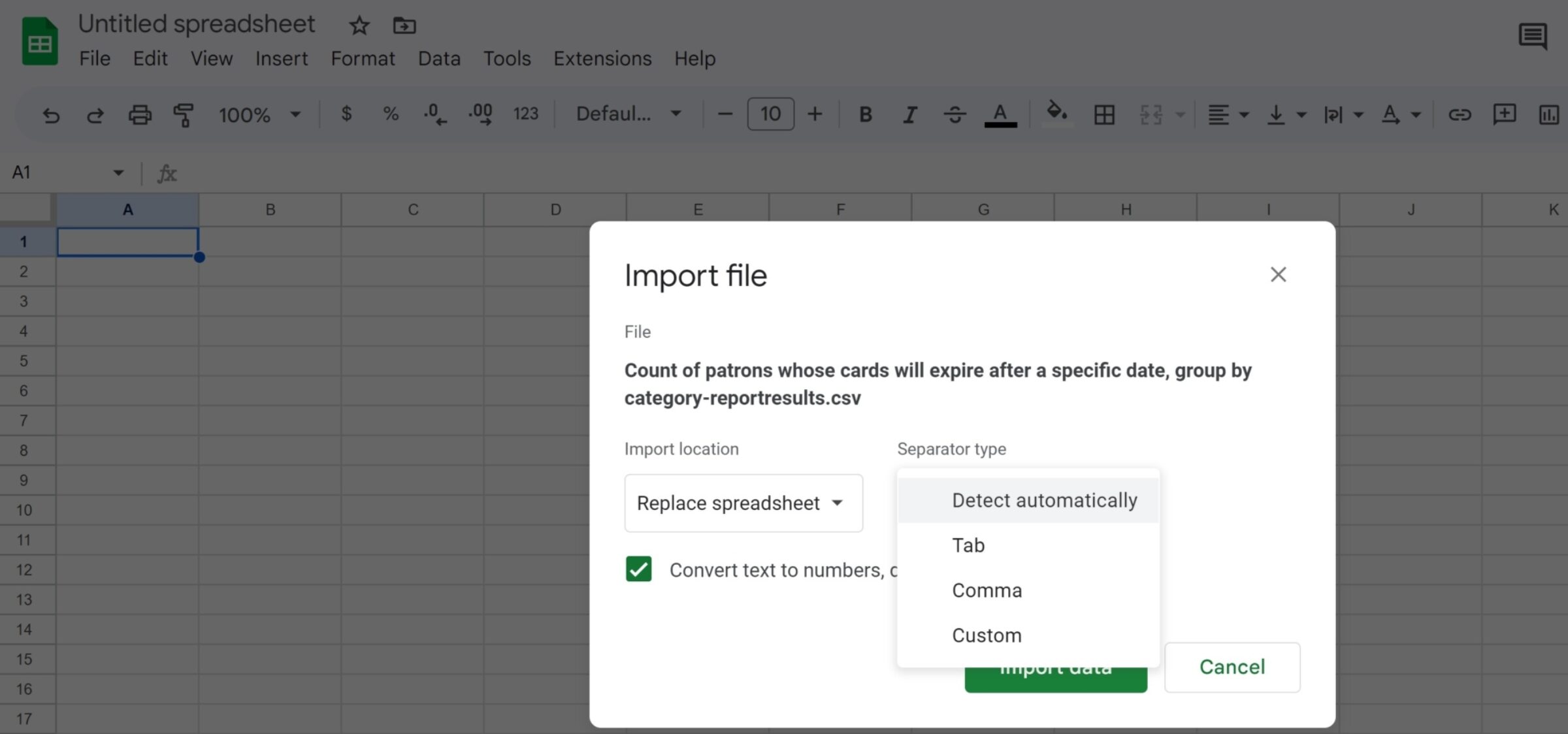The image size is (1568, 734).
Task: Click the undo arrow icon
Action: click(x=51, y=116)
